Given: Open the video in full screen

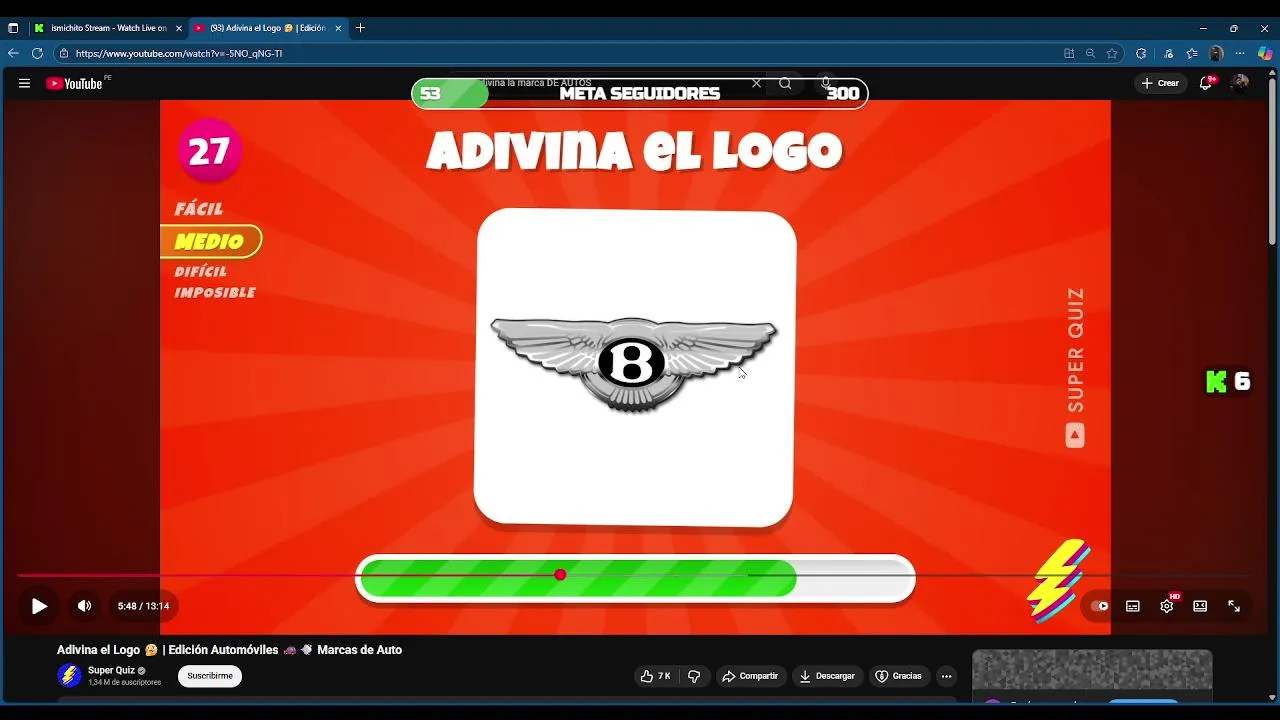Looking at the screenshot, I should tap(1234, 606).
